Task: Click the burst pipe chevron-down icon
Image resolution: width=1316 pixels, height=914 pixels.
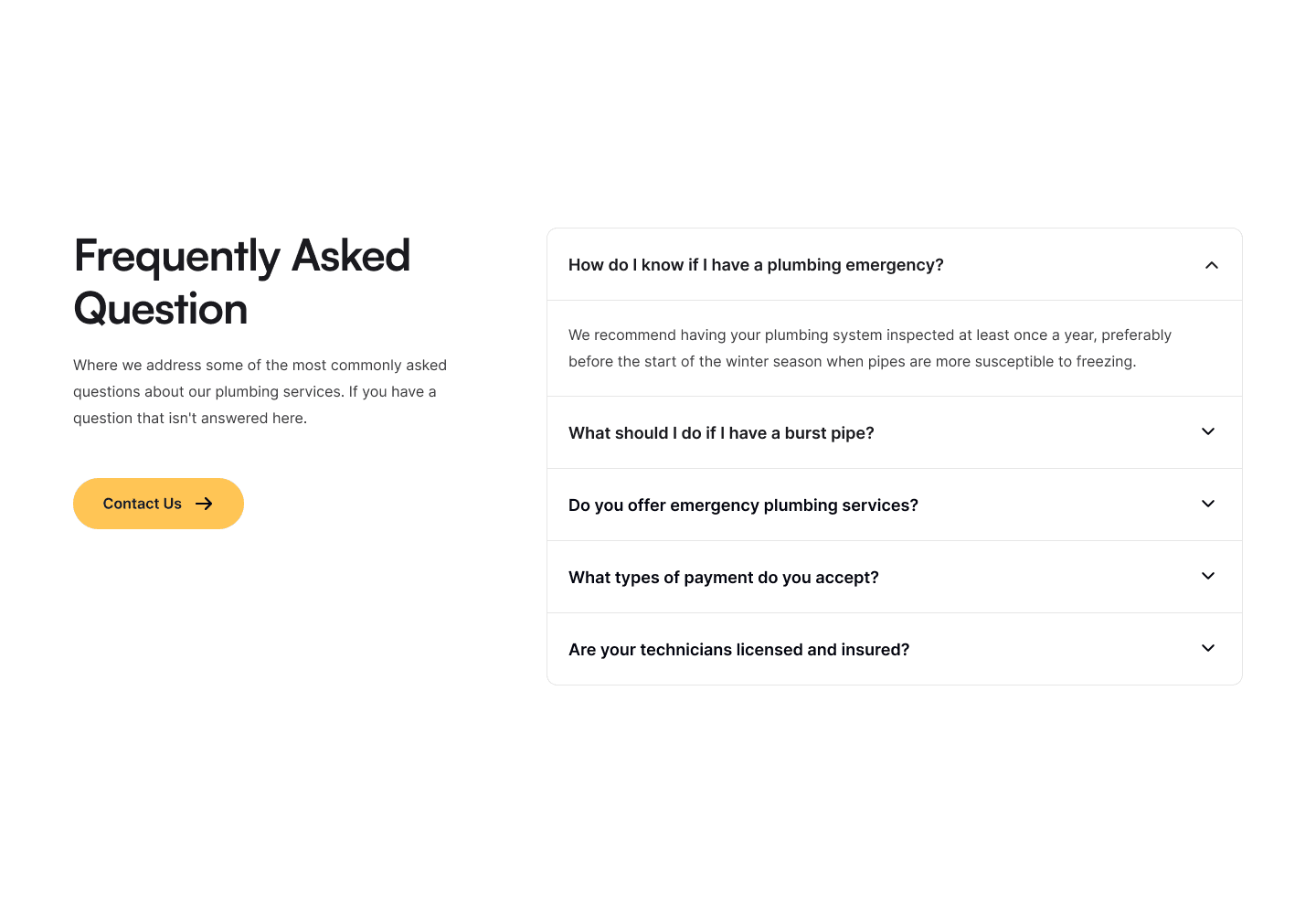Action: [1208, 431]
